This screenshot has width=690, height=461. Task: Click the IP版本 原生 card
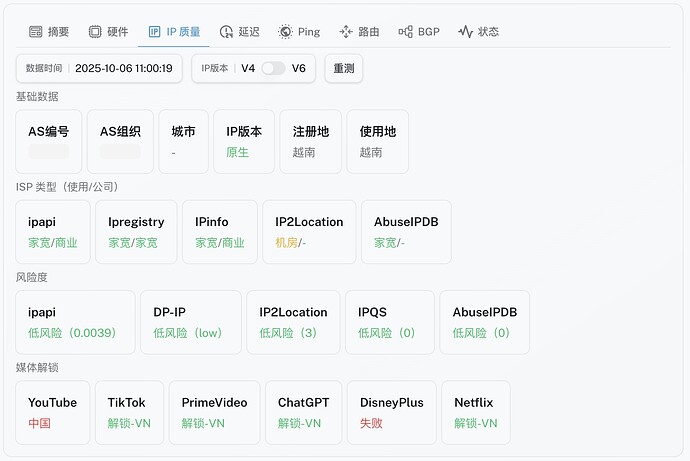tap(244, 142)
